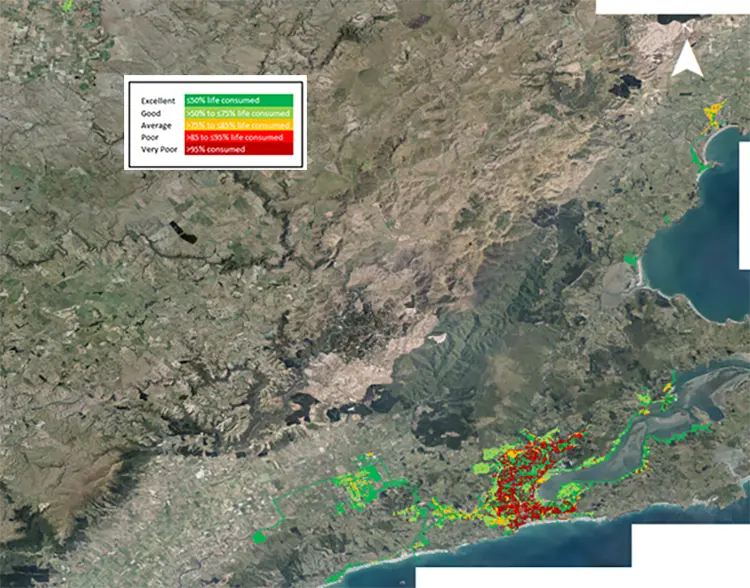Click the white blank box at bottom right
The width and height of the screenshot is (750, 588).
(x=690, y=555)
